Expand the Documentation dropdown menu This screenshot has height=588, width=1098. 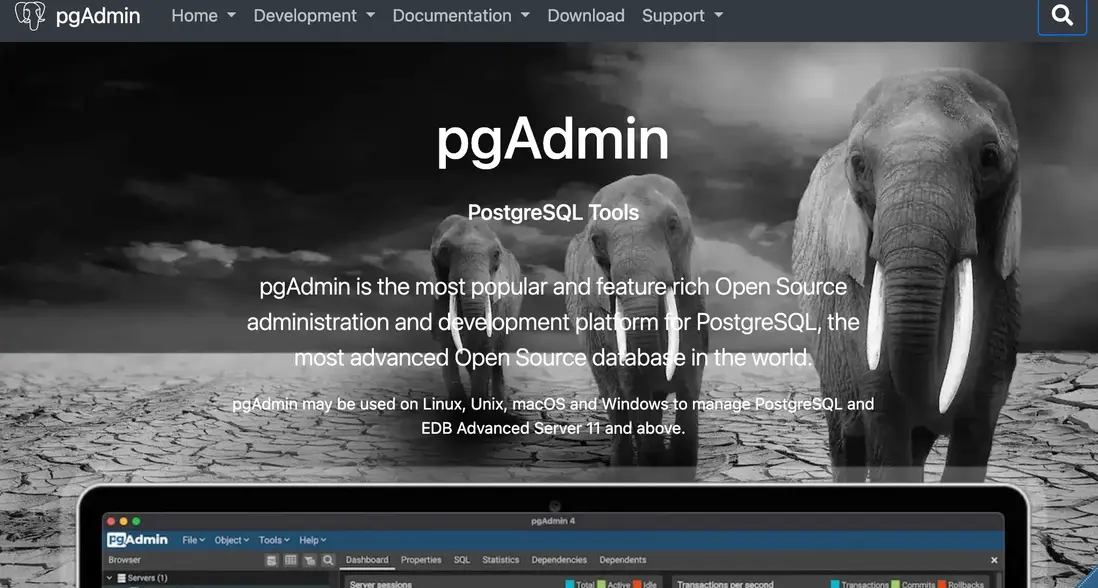tap(461, 15)
